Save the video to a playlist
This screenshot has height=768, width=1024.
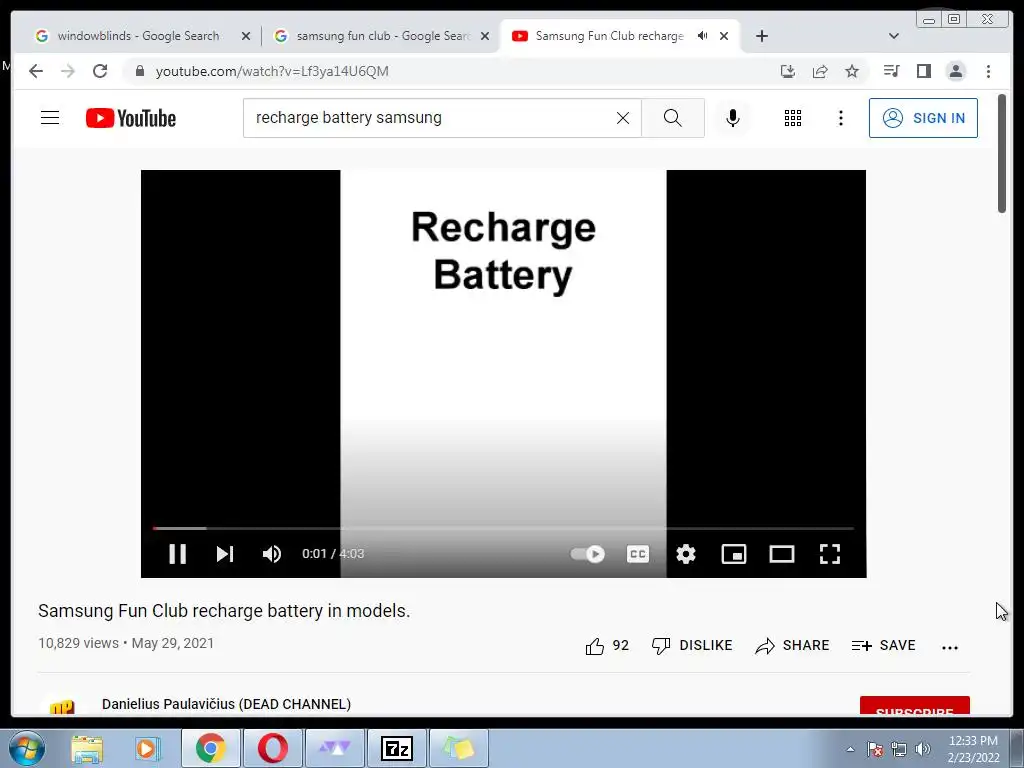click(884, 646)
